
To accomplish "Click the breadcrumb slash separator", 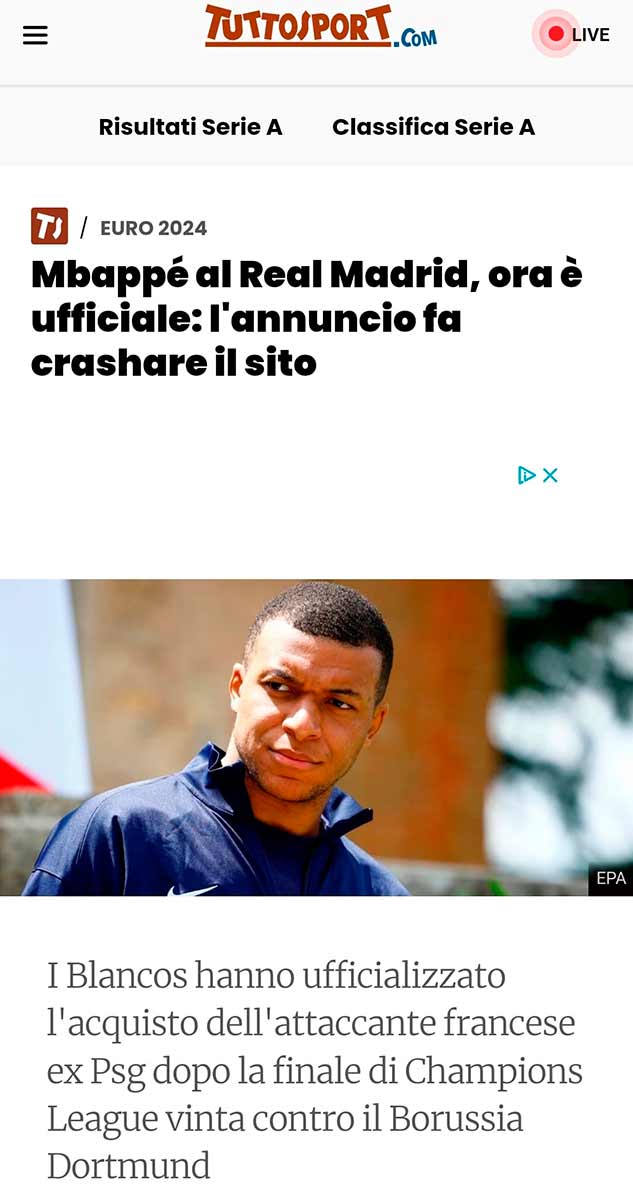I will coord(84,228).
